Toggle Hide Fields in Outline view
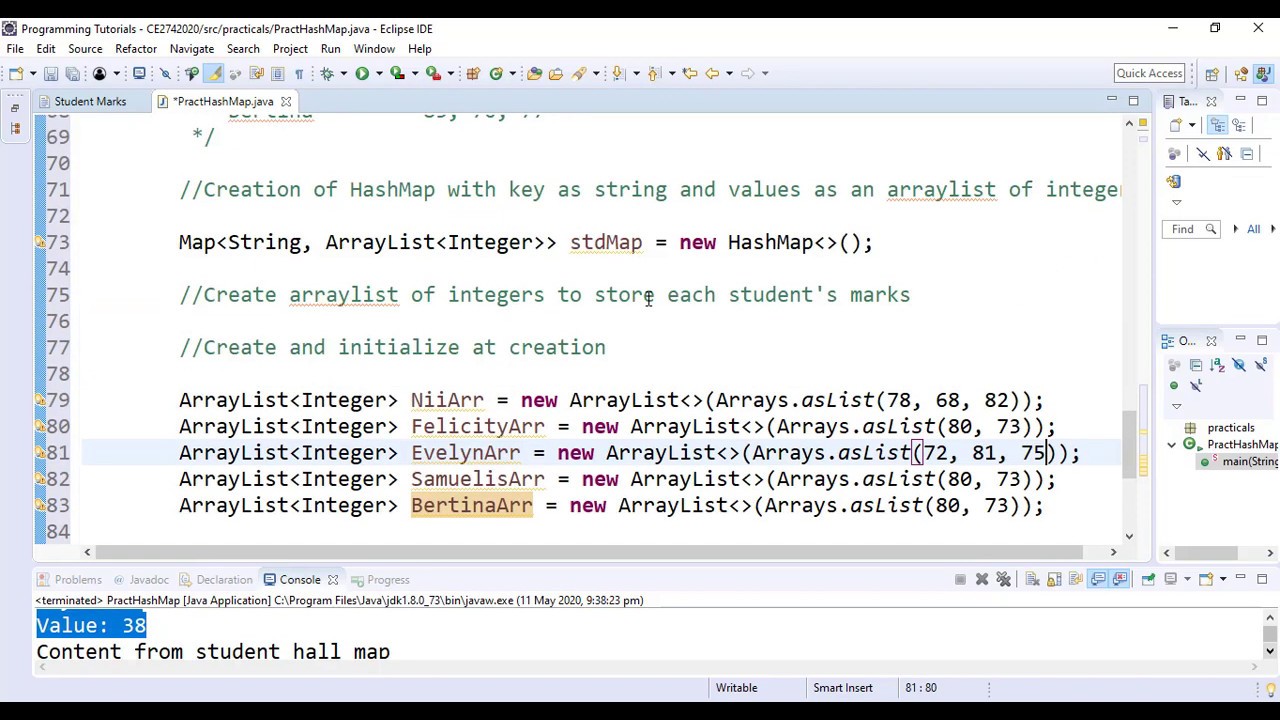Image resolution: width=1280 pixels, height=720 pixels. (1239, 365)
